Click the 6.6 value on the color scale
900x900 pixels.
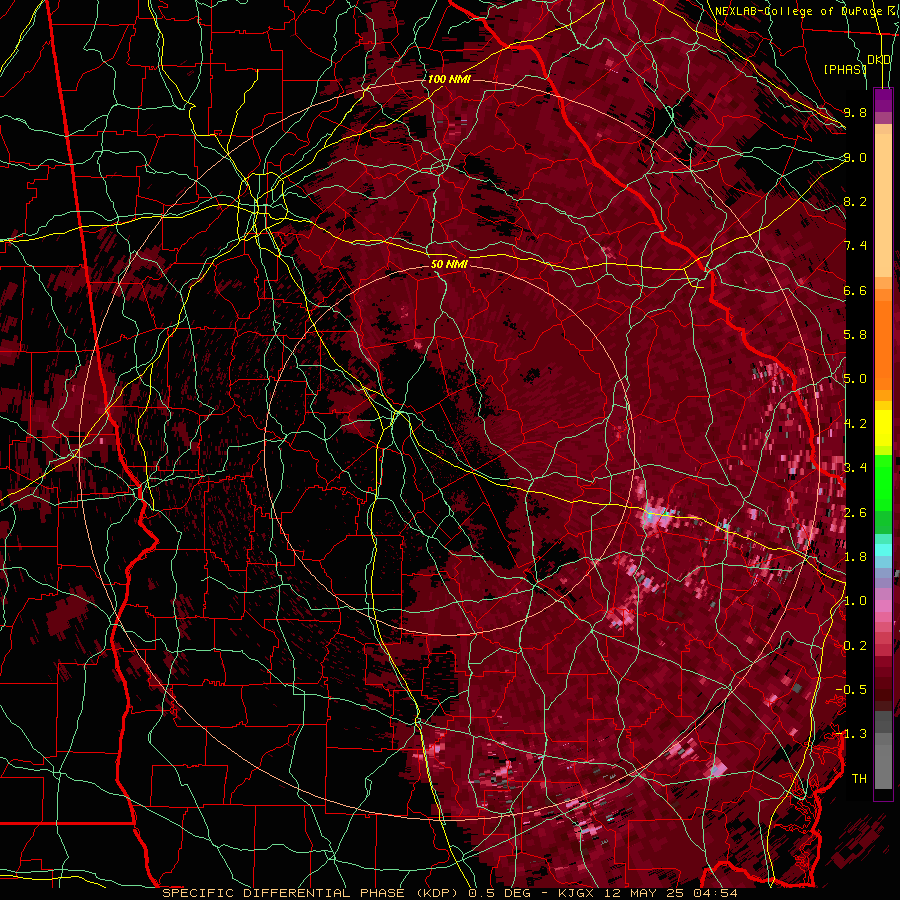[x=855, y=290]
